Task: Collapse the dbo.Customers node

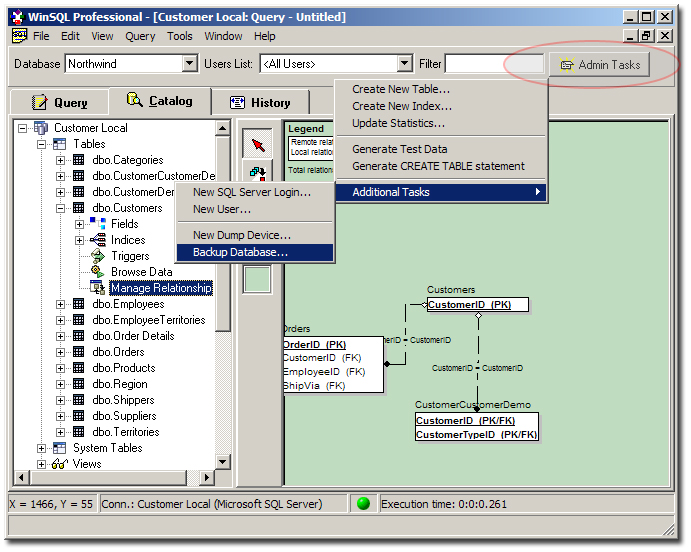Action: pyautogui.click(x=60, y=208)
